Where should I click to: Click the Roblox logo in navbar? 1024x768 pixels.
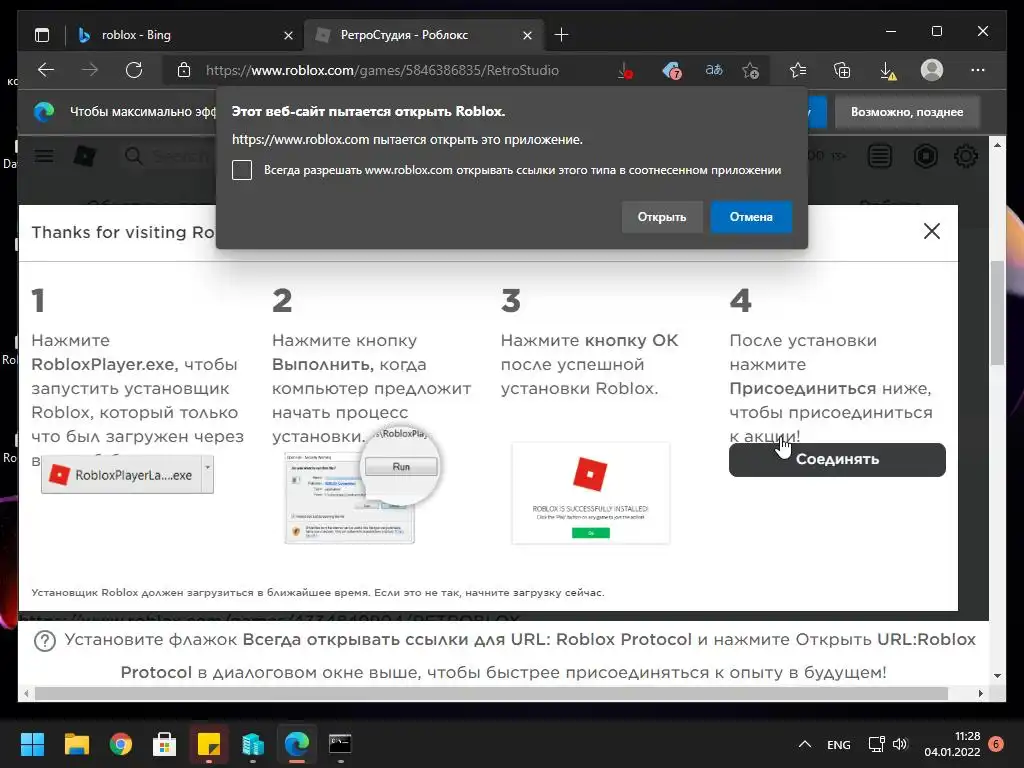(x=86, y=155)
